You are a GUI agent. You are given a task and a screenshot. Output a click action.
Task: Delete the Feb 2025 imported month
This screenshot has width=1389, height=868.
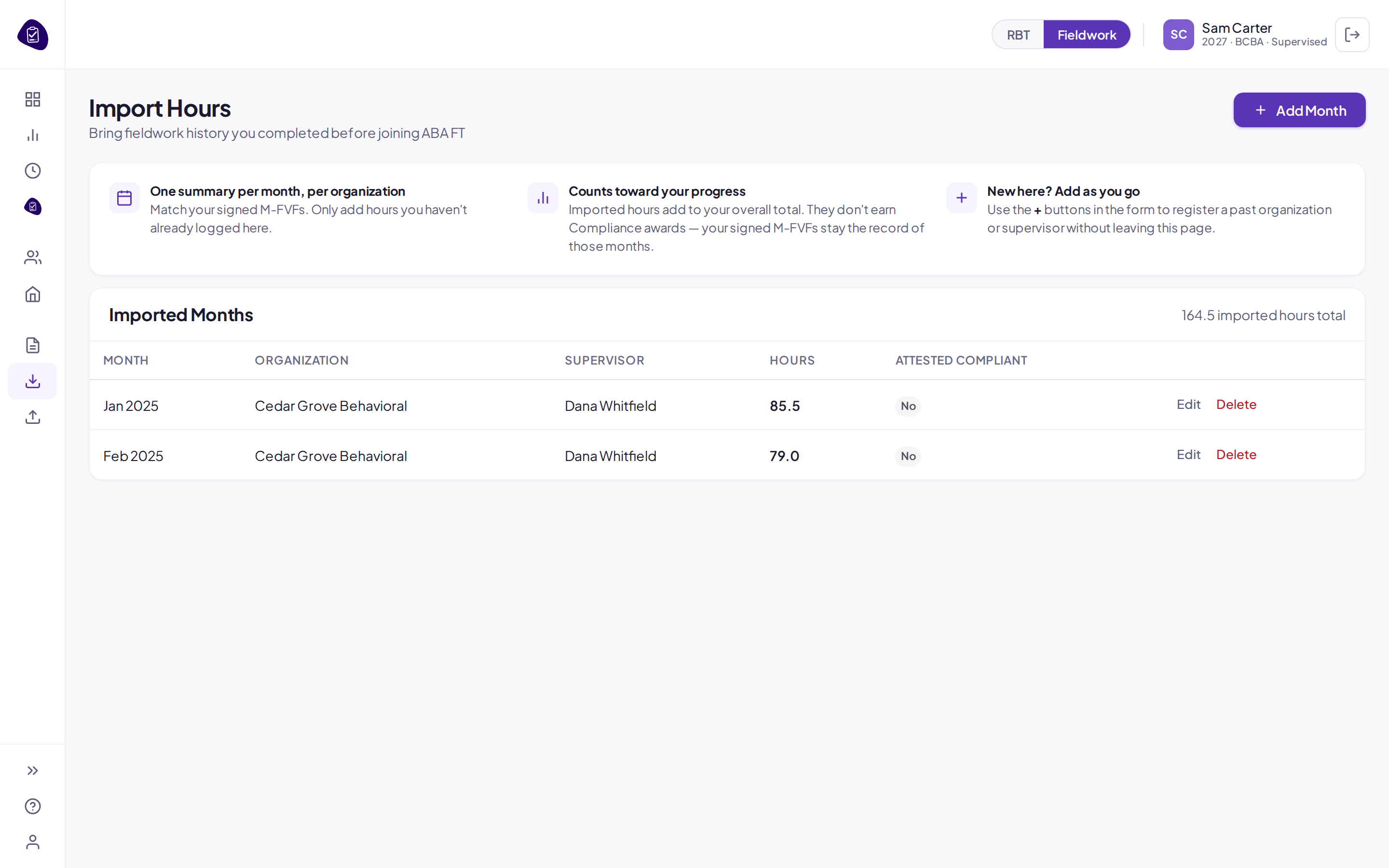(1236, 454)
